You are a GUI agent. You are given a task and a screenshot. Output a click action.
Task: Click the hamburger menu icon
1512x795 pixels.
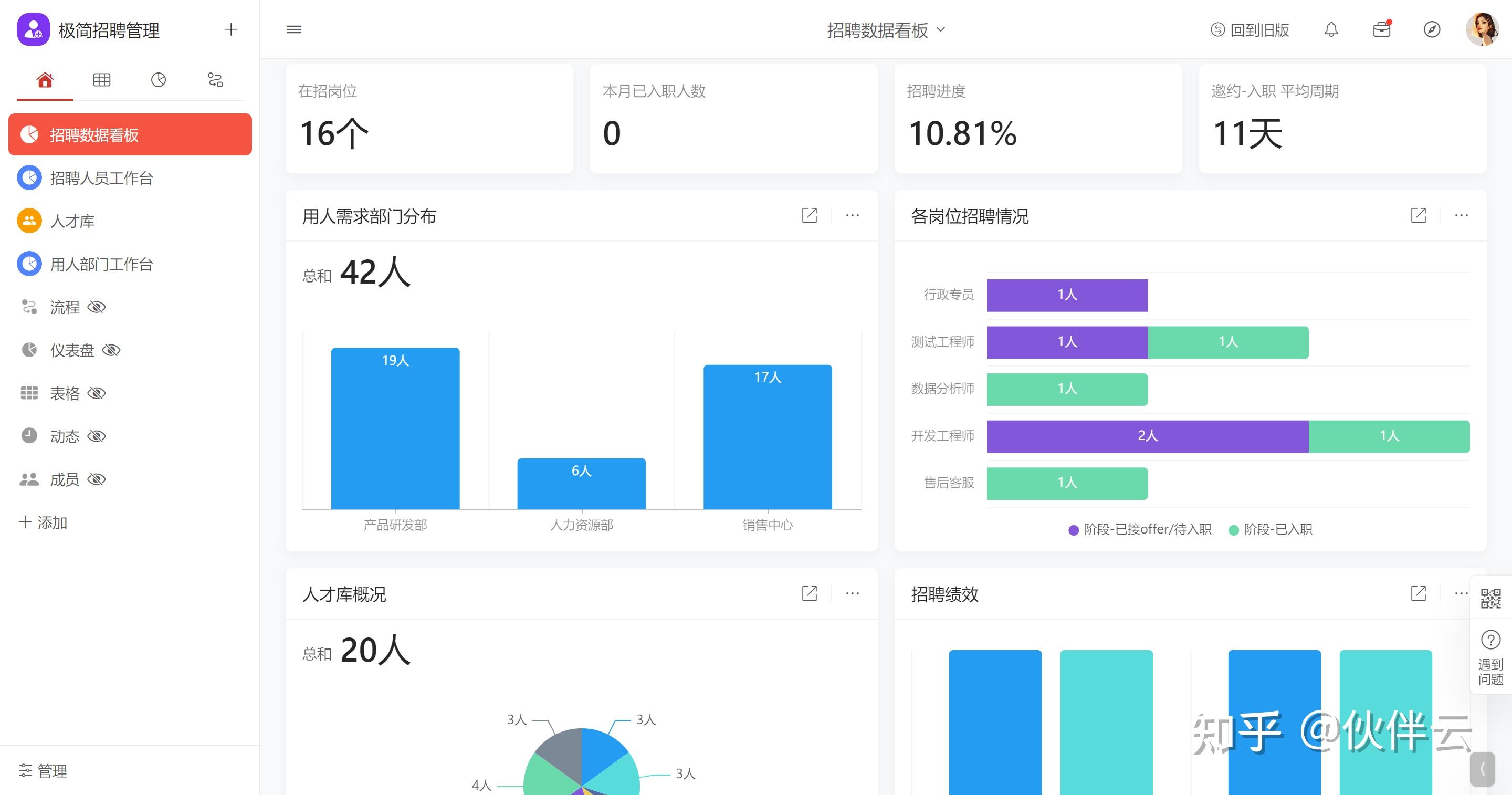[294, 29]
